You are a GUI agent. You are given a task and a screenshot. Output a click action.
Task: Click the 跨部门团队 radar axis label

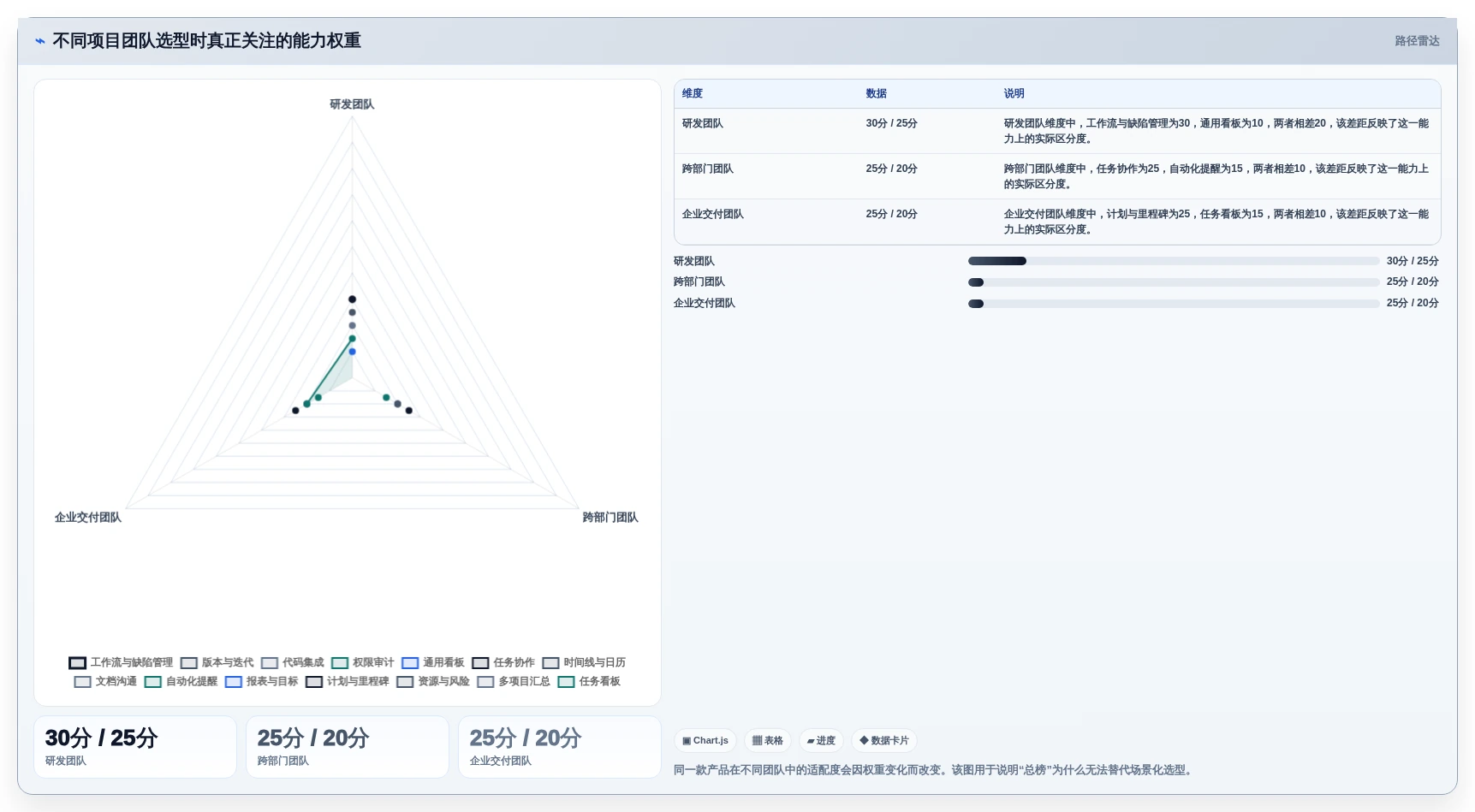click(610, 518)
